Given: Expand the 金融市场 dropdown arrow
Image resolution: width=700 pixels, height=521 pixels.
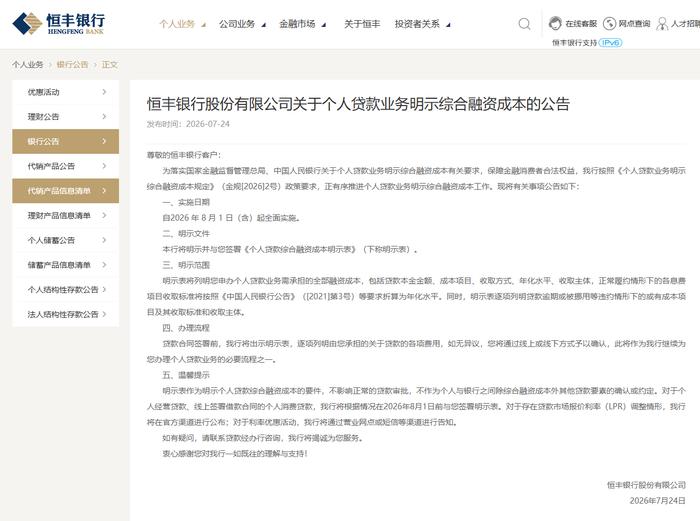Looking at the screenshot, I should click(x=324, y=25).
